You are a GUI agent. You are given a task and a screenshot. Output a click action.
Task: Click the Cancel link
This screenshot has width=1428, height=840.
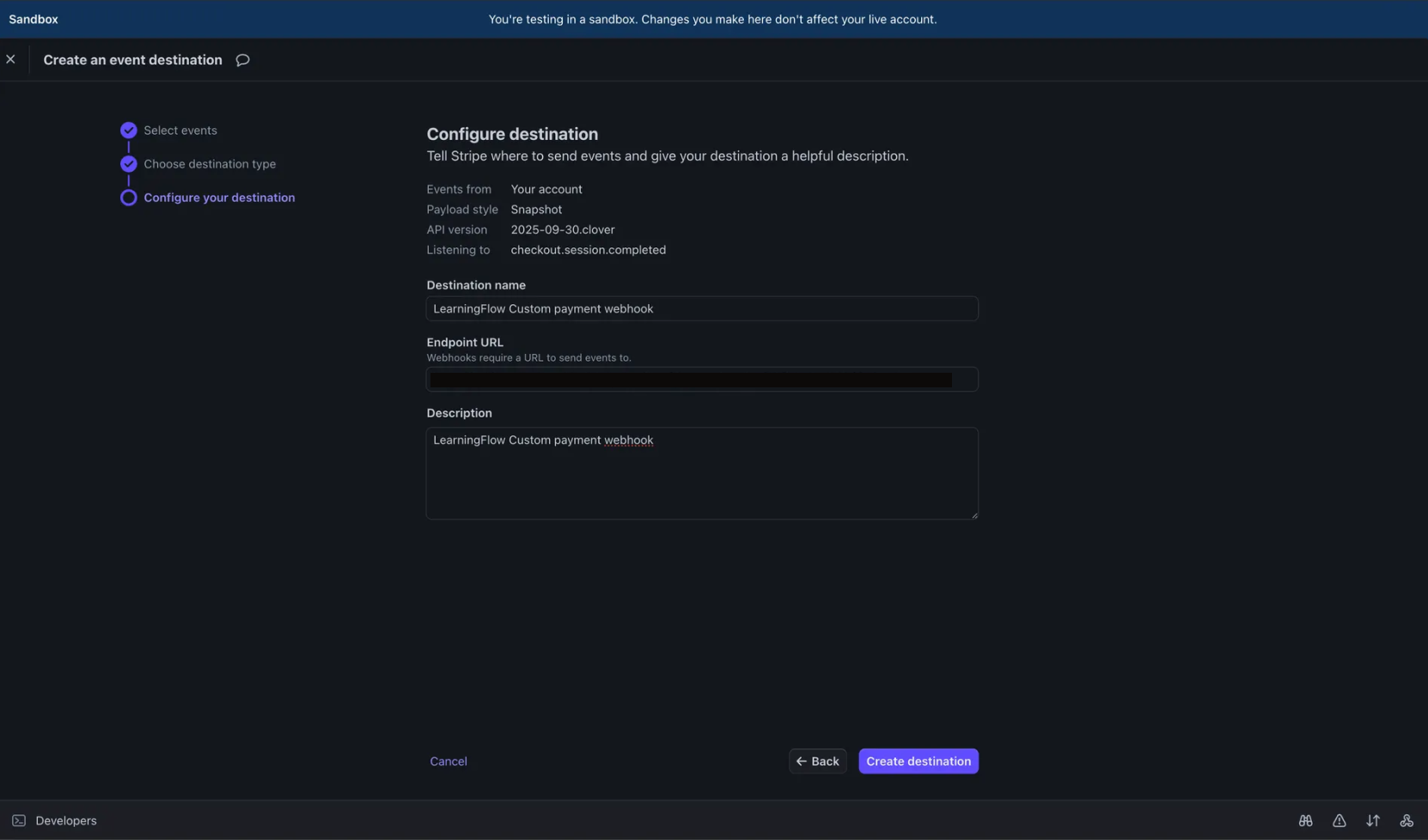point(448,761)
